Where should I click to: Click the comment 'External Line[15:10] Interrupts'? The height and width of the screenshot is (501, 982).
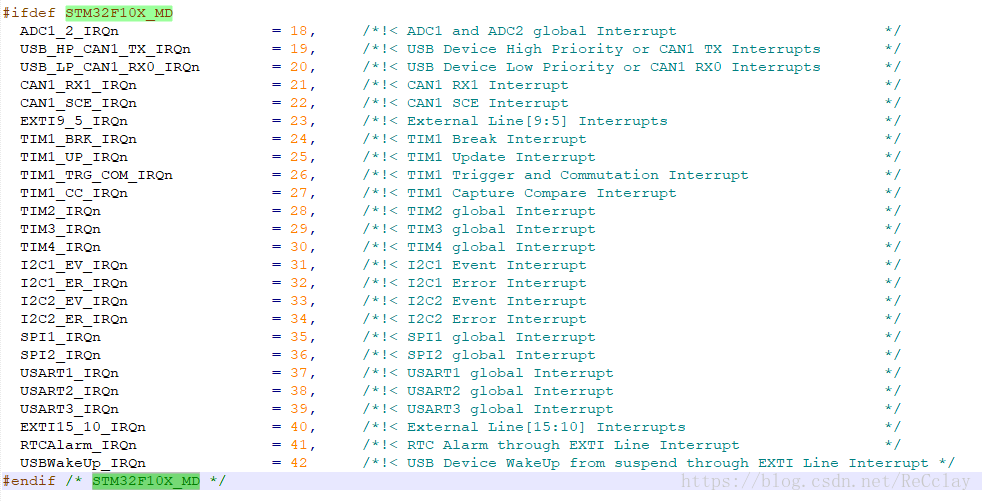click(546, 428)
